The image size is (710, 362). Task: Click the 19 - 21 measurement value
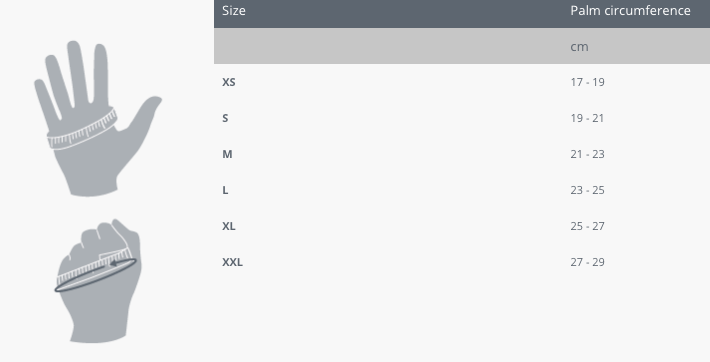pos(587,118)
